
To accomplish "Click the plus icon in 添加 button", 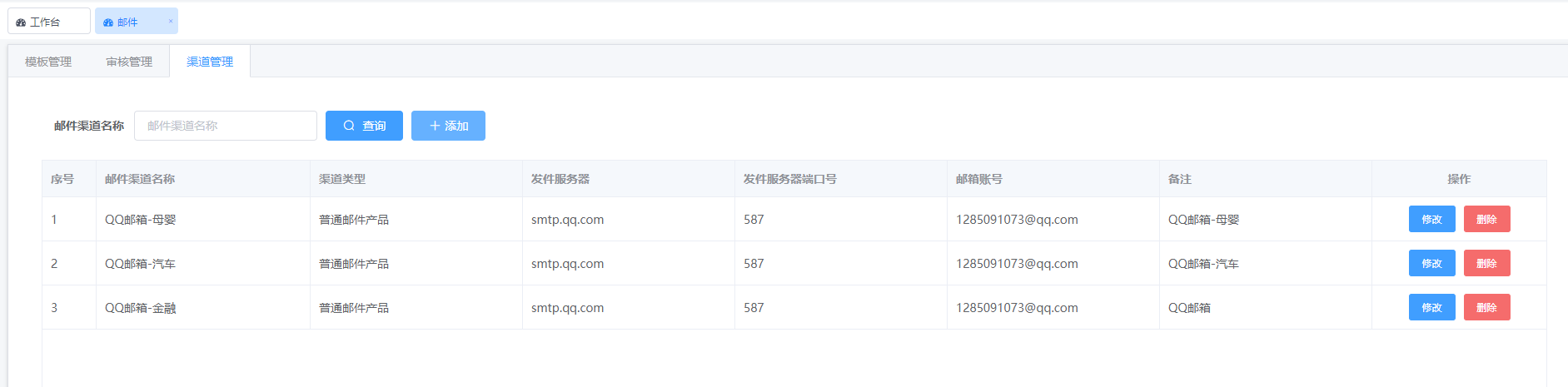I will click(x=435, y=126).
